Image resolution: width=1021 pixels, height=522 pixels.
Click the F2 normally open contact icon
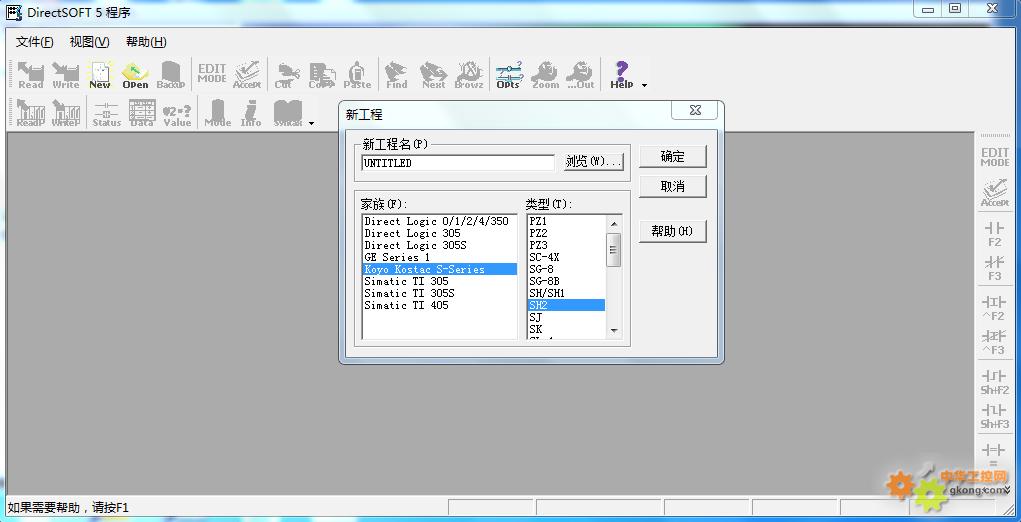(994, 234)
